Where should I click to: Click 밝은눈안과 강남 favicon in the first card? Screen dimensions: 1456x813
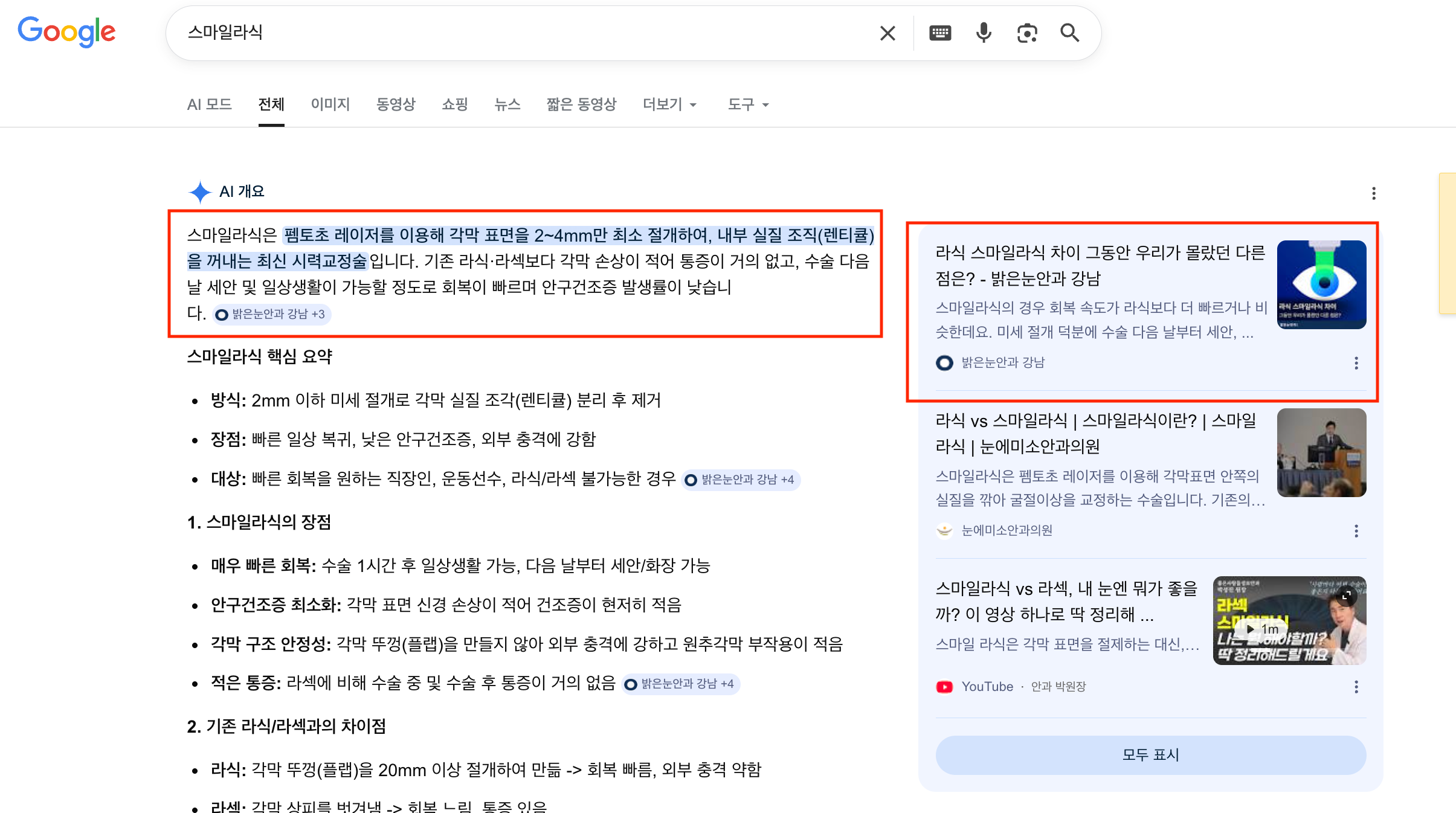point(944,363)
